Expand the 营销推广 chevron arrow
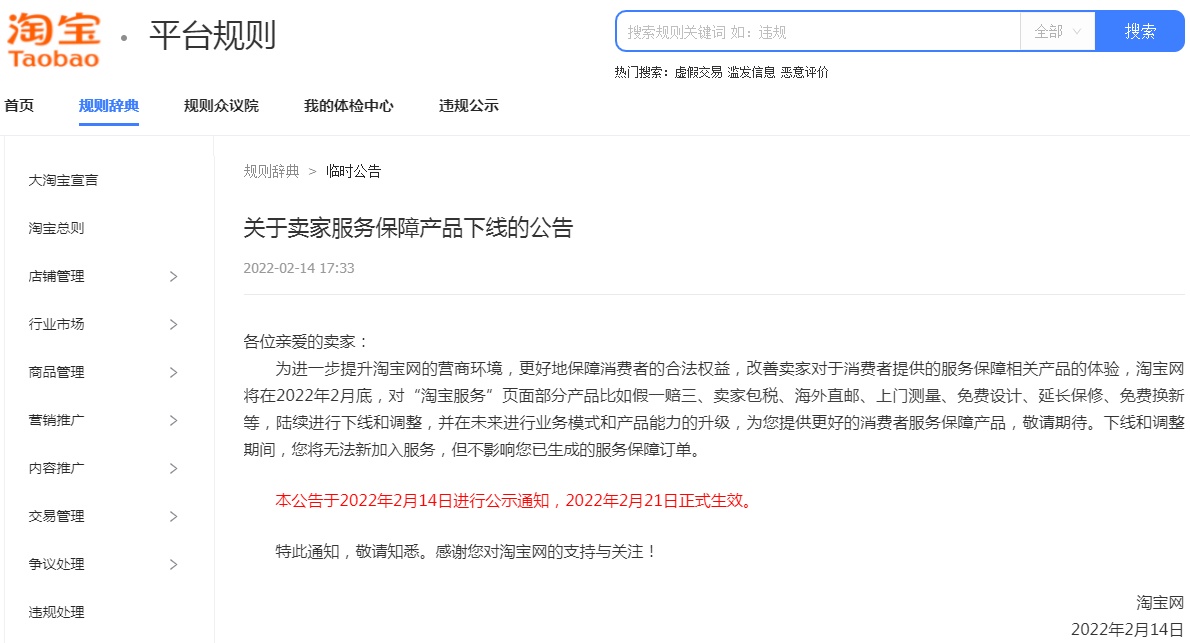 [174, 421]
